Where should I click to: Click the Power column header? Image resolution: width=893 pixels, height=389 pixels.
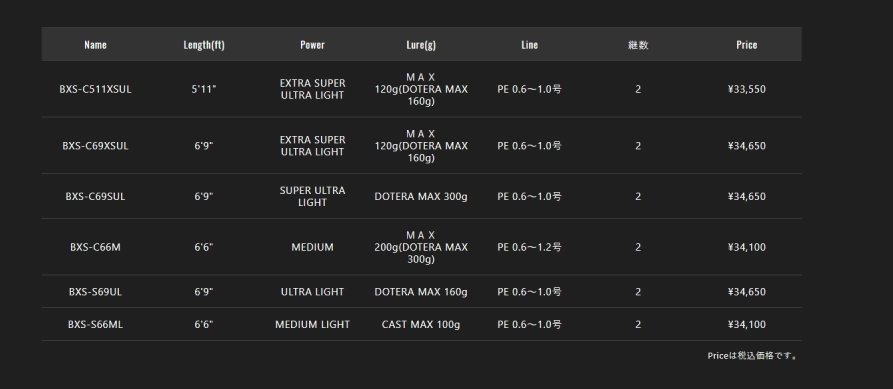click(312, 44)
